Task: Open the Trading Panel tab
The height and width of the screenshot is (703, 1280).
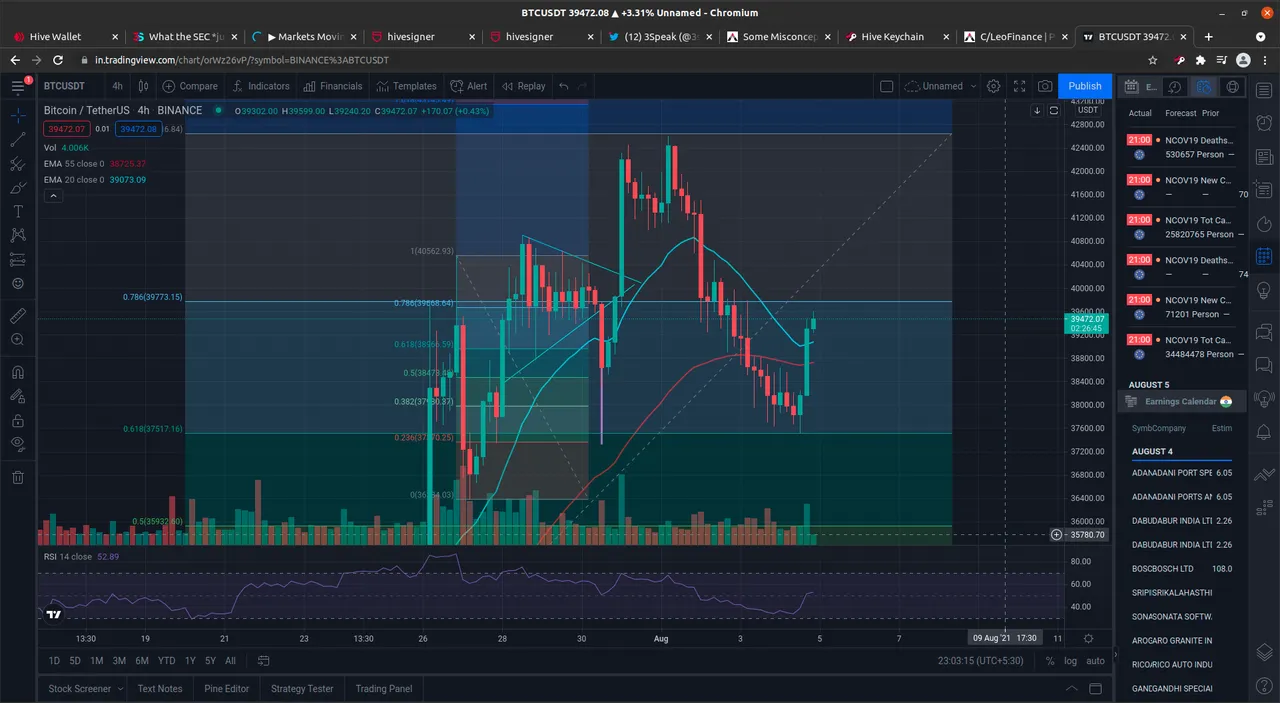Action: pyautogui.click(x=384, y=688)
